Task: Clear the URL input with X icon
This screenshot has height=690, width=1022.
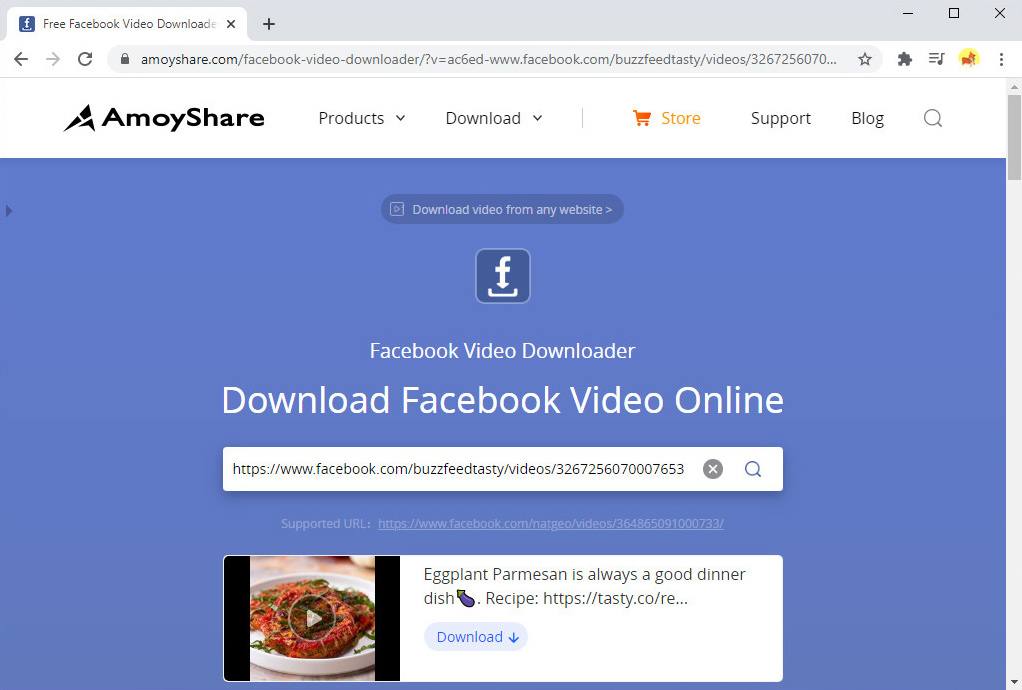Action: 712,469
